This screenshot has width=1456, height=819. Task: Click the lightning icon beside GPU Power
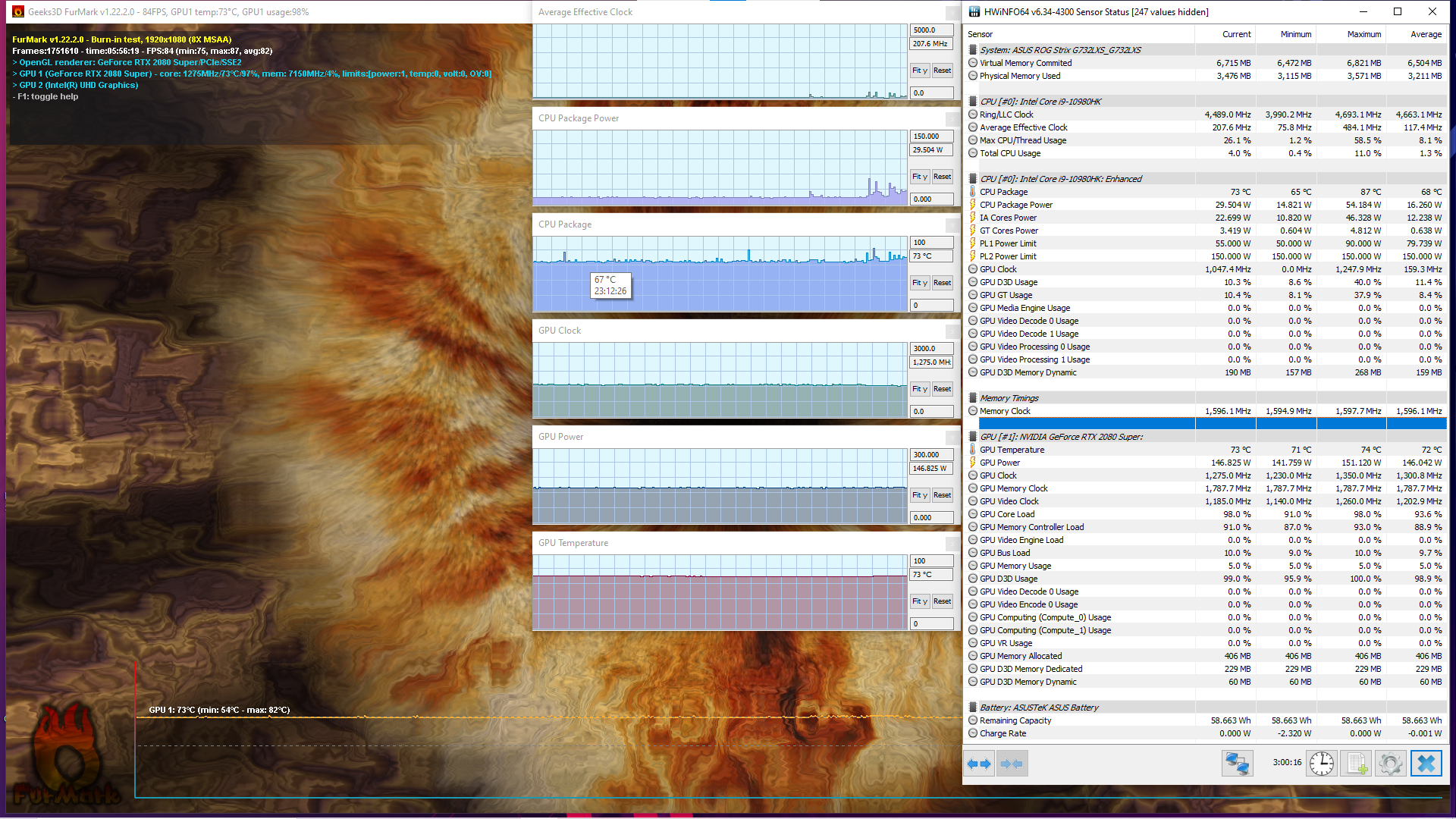[973, 463]
